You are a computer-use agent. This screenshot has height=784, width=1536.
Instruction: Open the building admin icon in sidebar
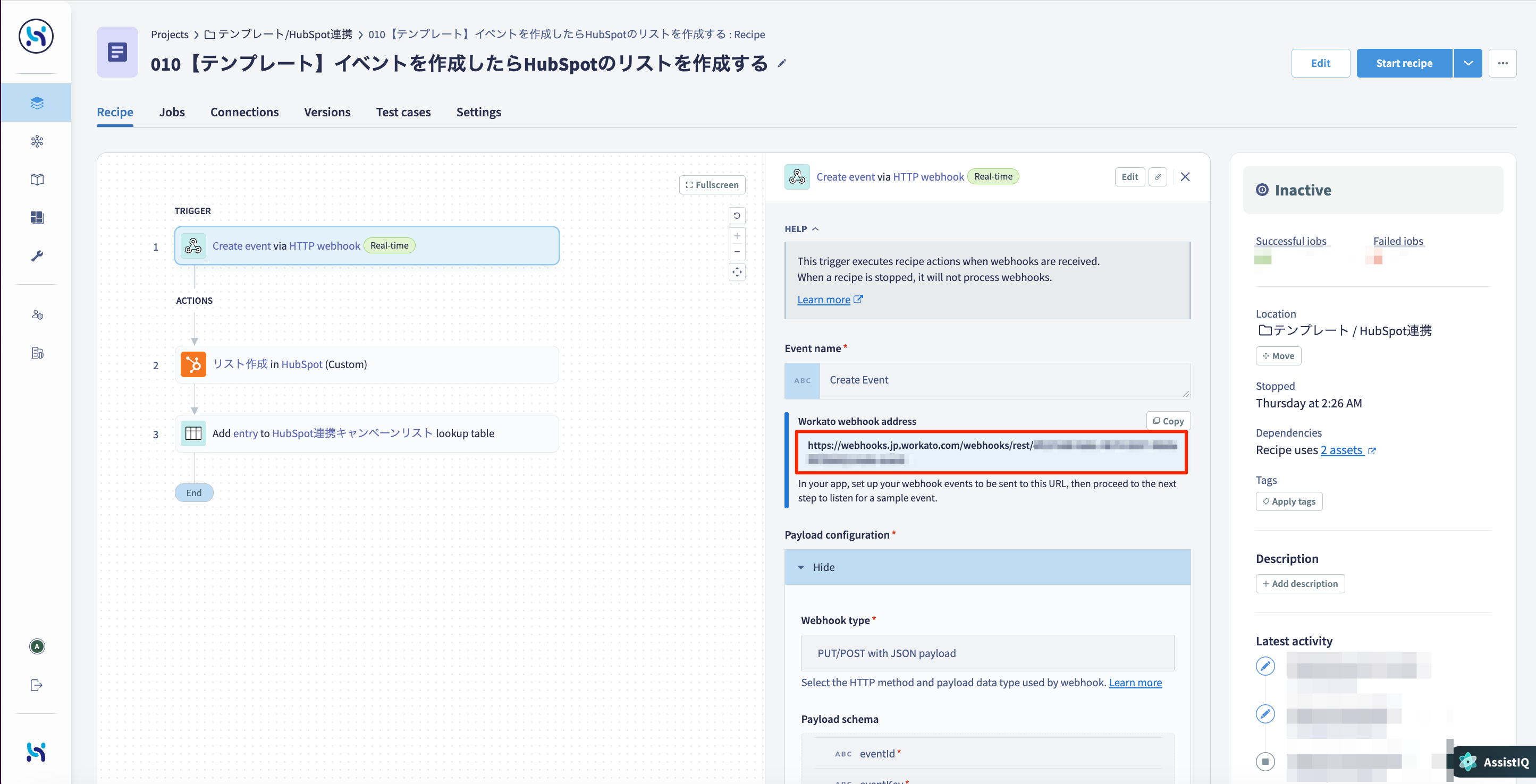click(37, 353)
